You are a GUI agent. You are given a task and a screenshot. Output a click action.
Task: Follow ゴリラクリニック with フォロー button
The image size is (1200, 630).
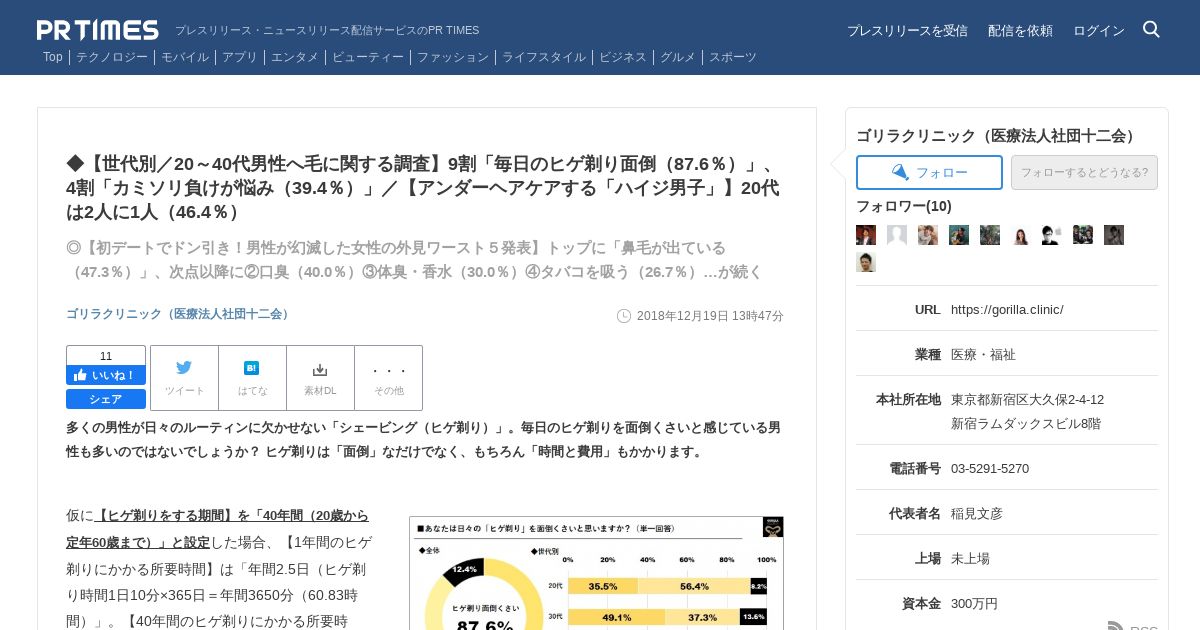[929, 172]
